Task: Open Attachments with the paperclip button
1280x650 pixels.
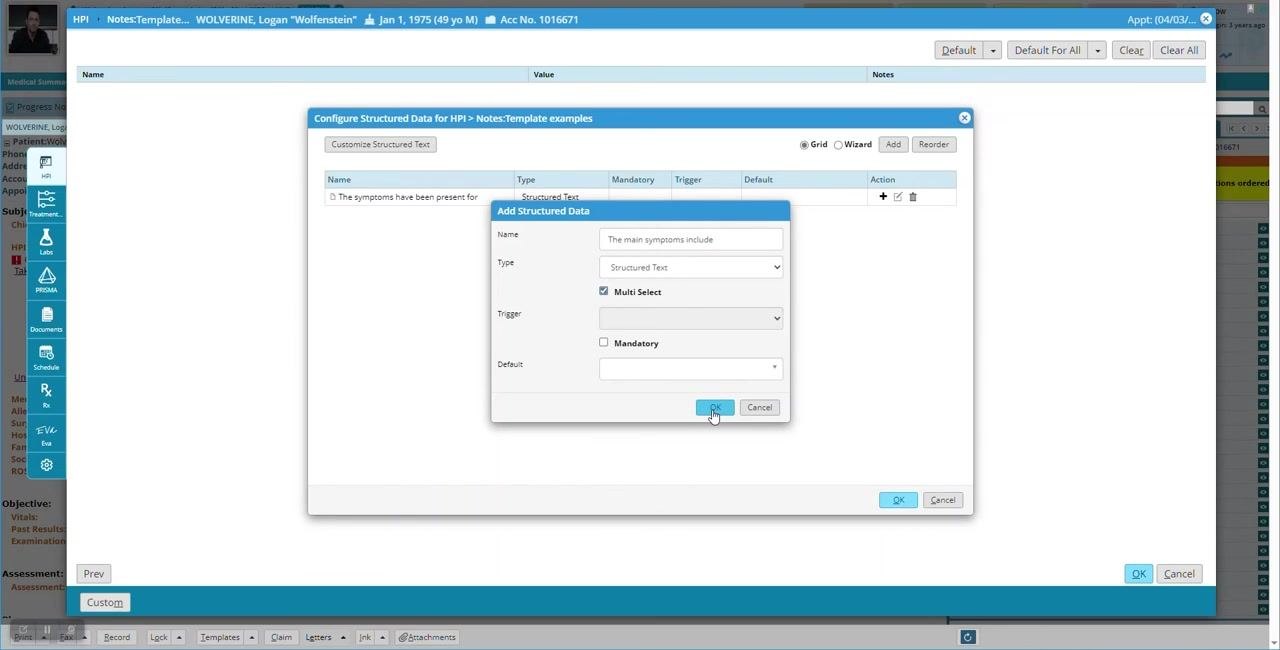Action: click(427, 637)
